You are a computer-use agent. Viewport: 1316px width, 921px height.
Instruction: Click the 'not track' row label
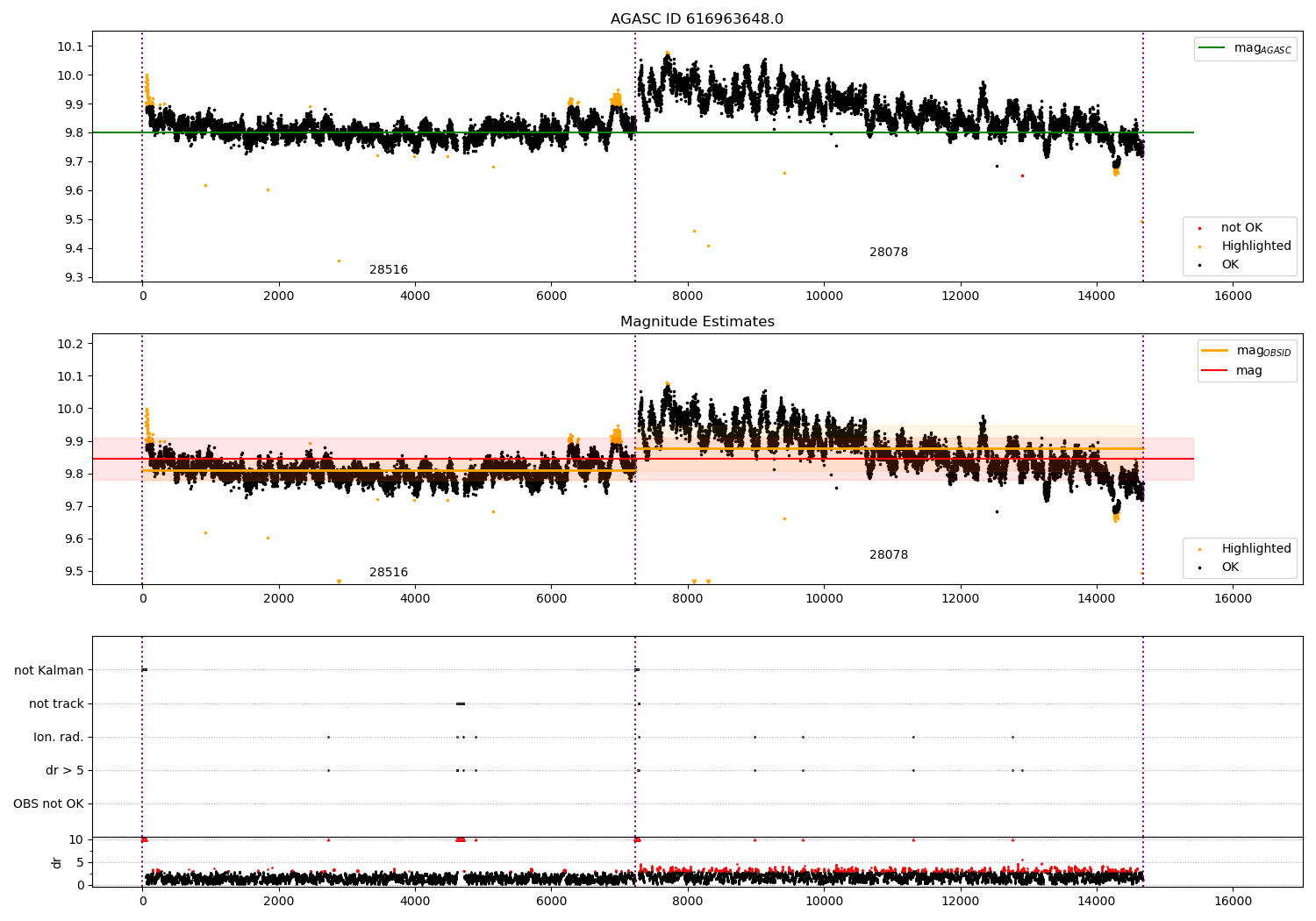pos(56,704)
